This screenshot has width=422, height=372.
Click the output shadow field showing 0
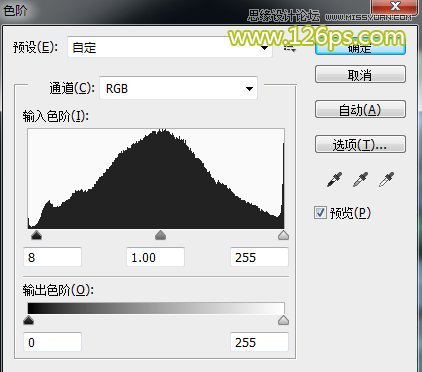tap(52, 342)
